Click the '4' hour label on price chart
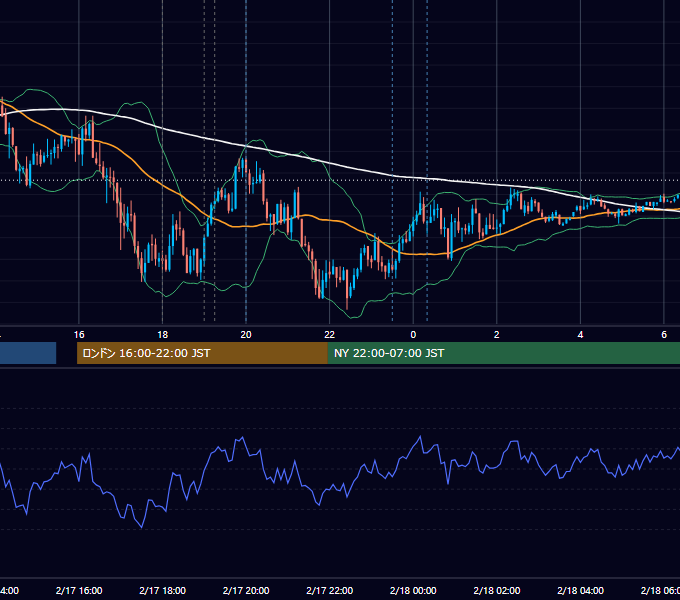This screenshot has height=600, width=680. [580, 335]
